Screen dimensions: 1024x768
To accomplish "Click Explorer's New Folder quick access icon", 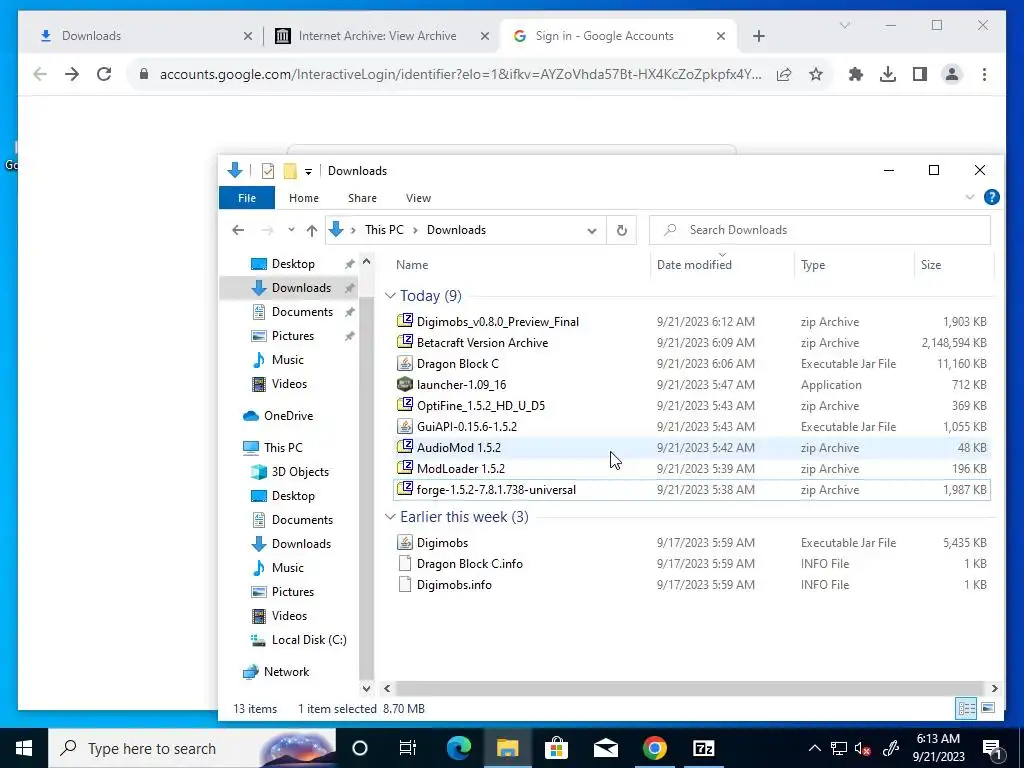I will click(x=290, y=171).
